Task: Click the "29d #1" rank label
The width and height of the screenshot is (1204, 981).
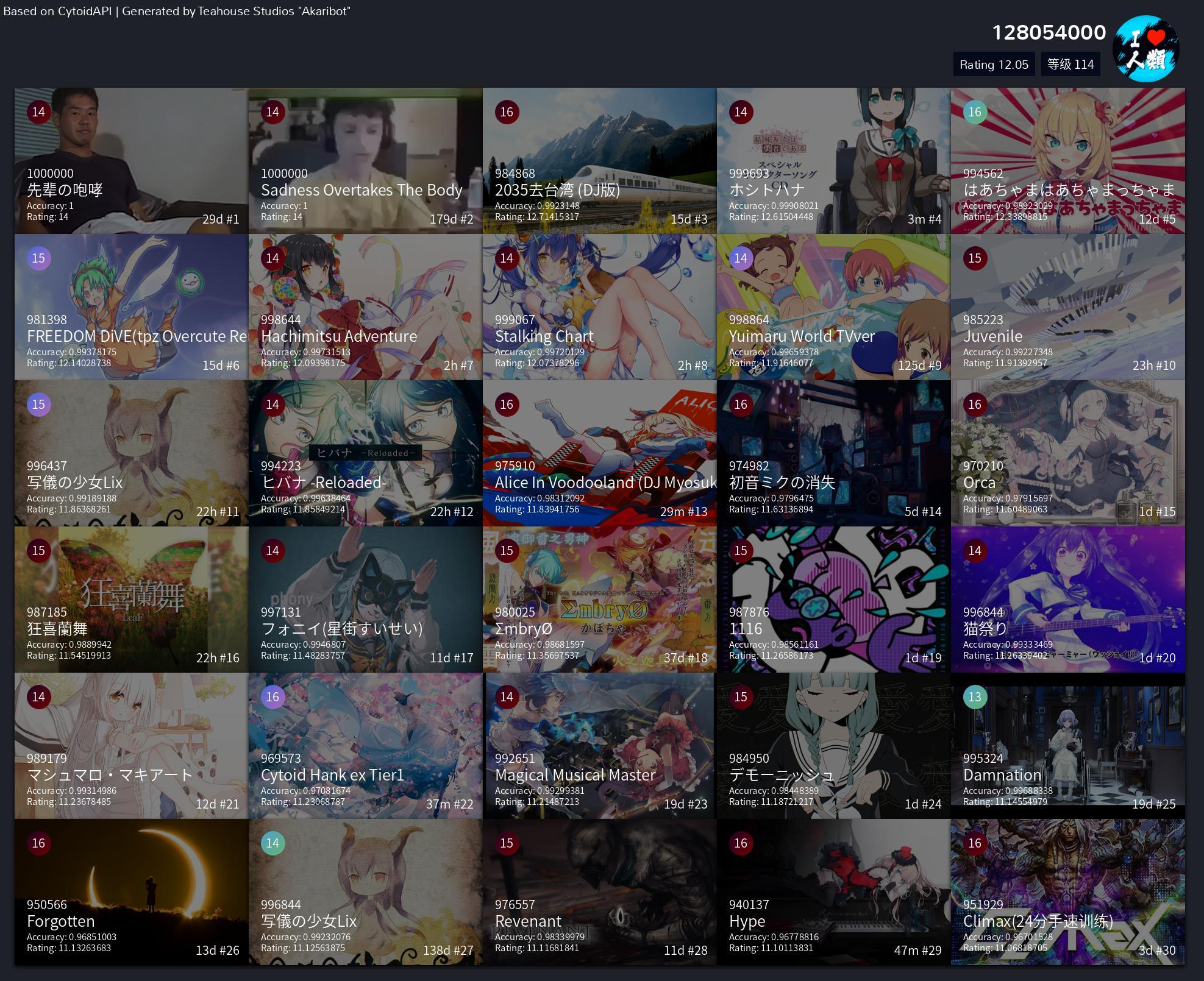Action: (221, 219)
